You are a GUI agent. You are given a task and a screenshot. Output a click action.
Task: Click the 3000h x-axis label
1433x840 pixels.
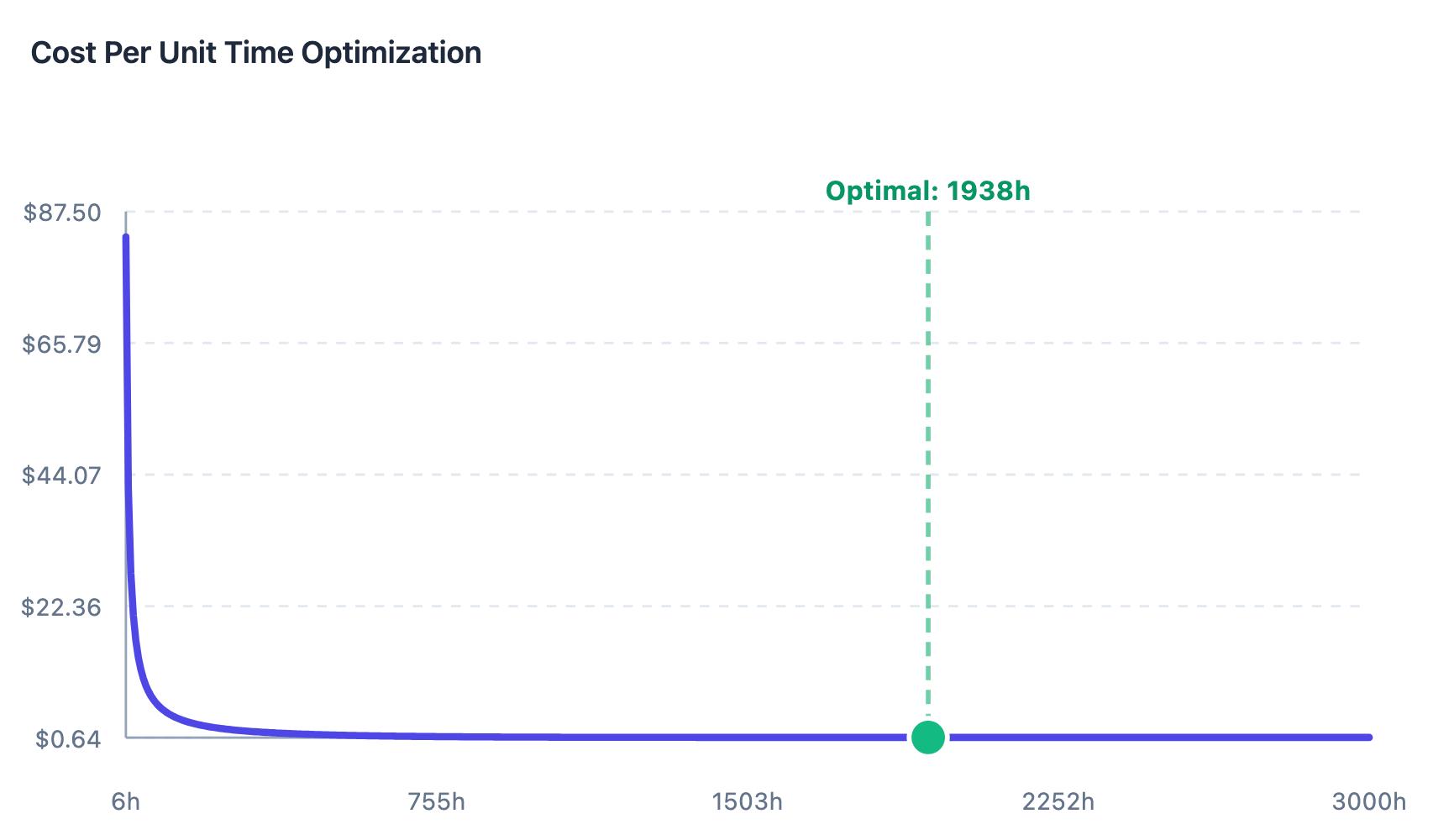pos(1368,801)
